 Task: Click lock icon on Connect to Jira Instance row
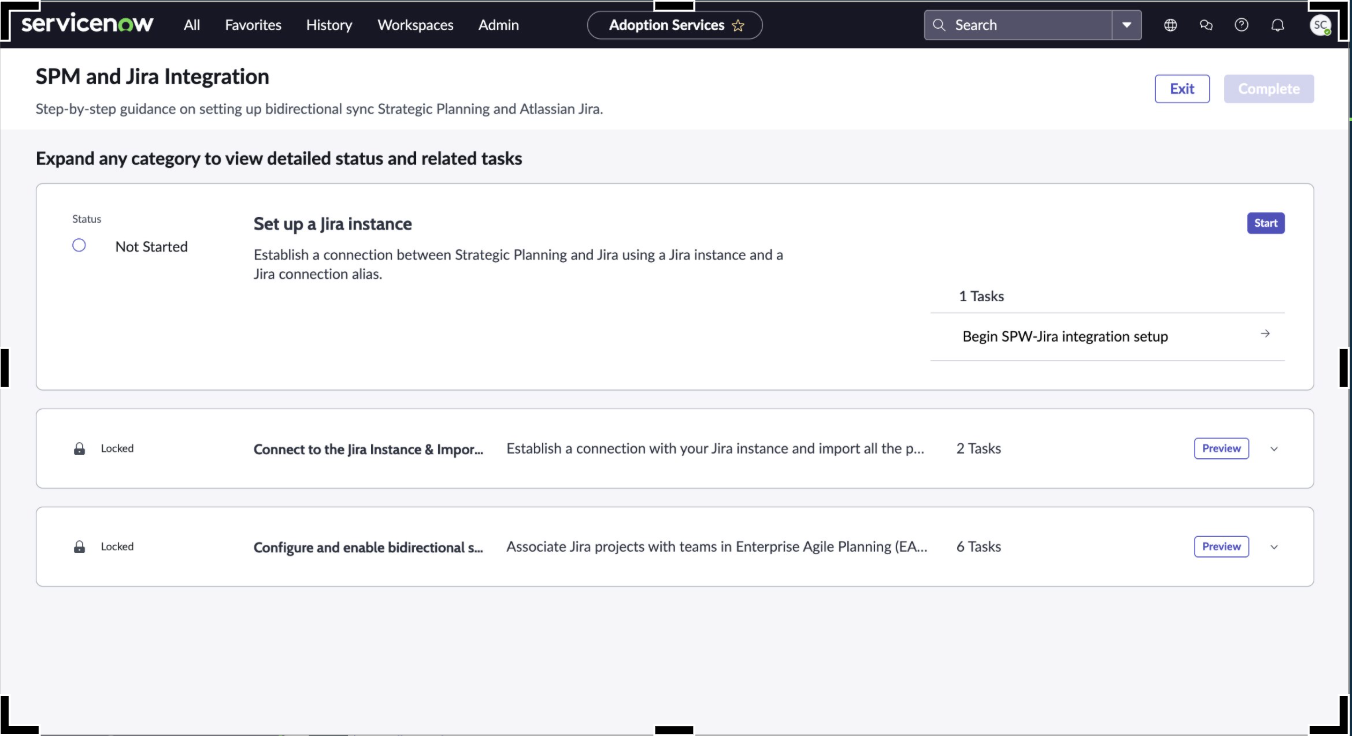tap(79, 449)
